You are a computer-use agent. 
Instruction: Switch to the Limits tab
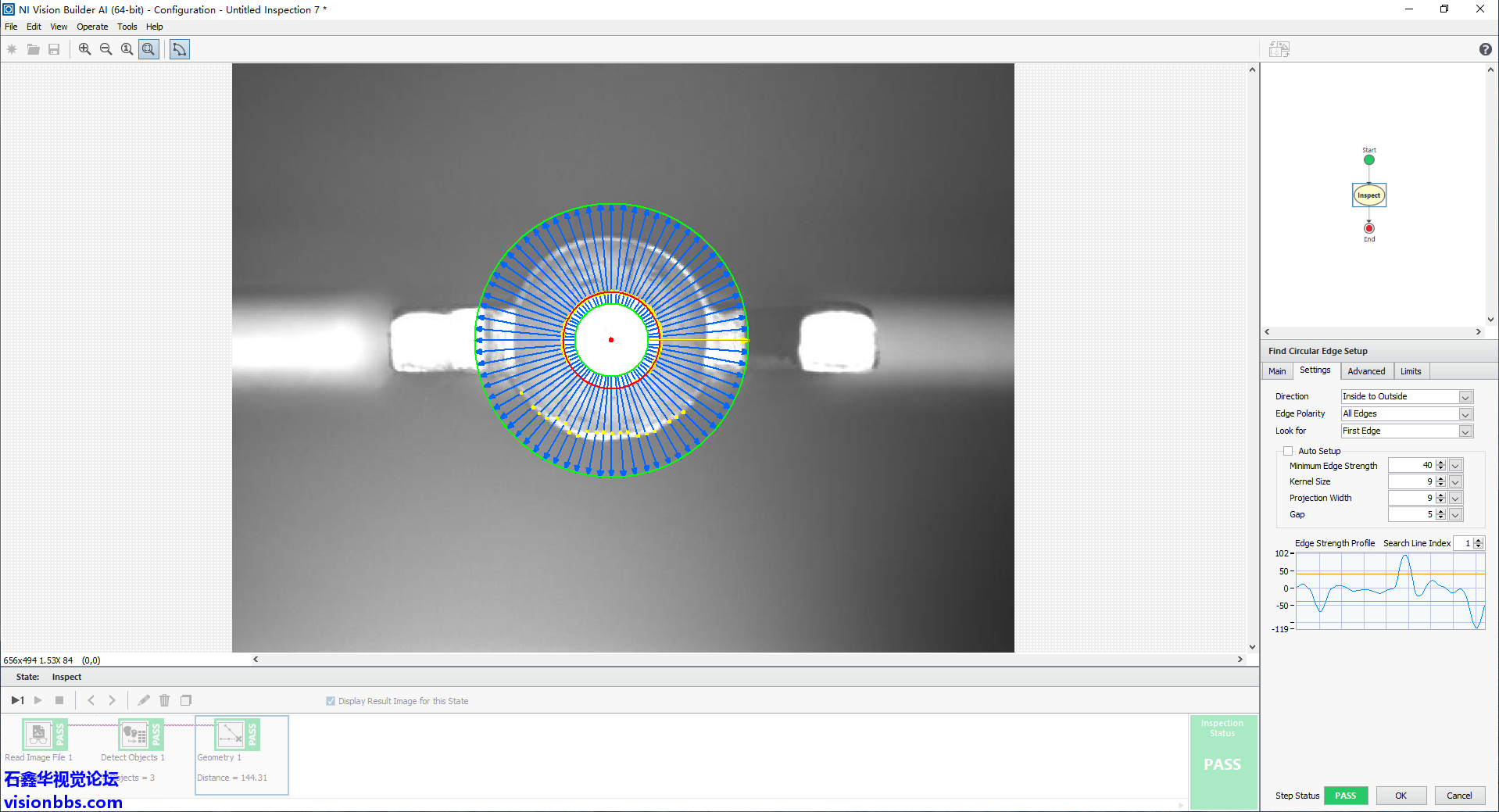[1411, 371]
